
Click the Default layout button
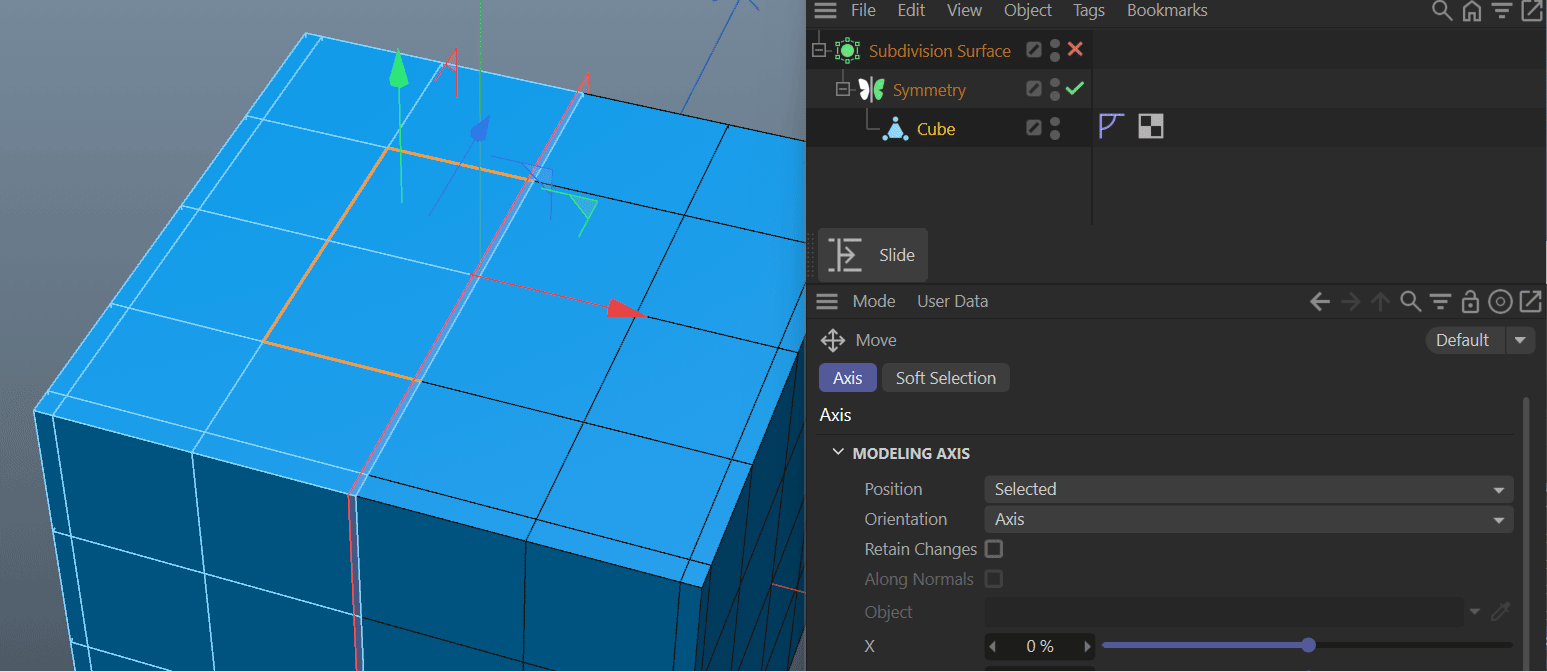[x=1462, y=340]
